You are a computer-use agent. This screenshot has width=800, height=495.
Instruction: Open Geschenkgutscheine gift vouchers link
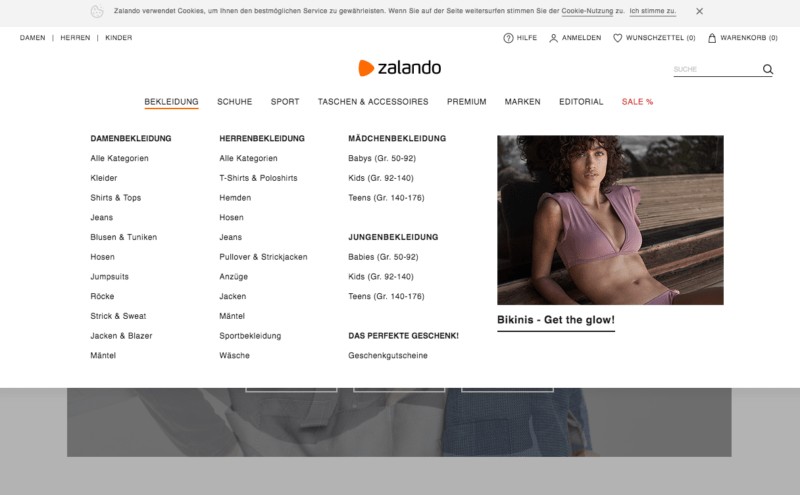(388, 356)
